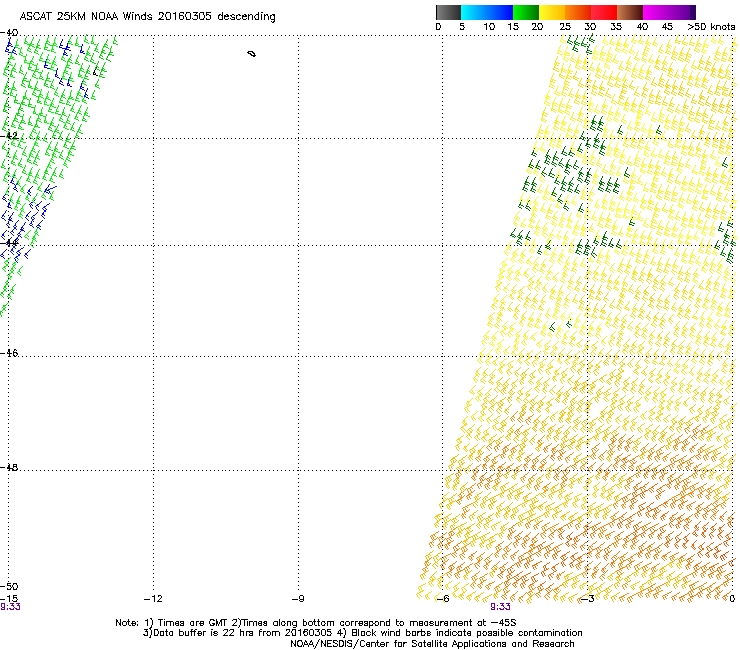The height and width of the screenshot is (650, 740).
Task: Click the red 30-35 knots color segment
Action: [604, 12]
